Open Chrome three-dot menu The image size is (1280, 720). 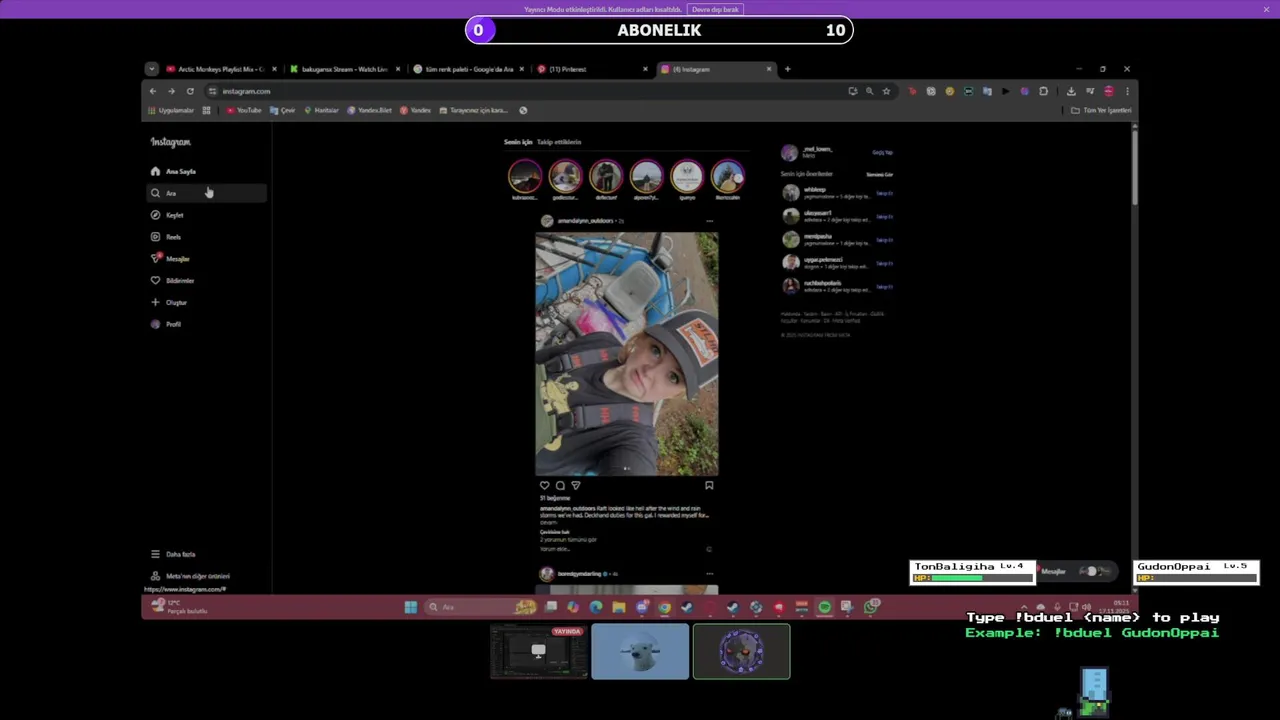click(x=1127, y=91)
